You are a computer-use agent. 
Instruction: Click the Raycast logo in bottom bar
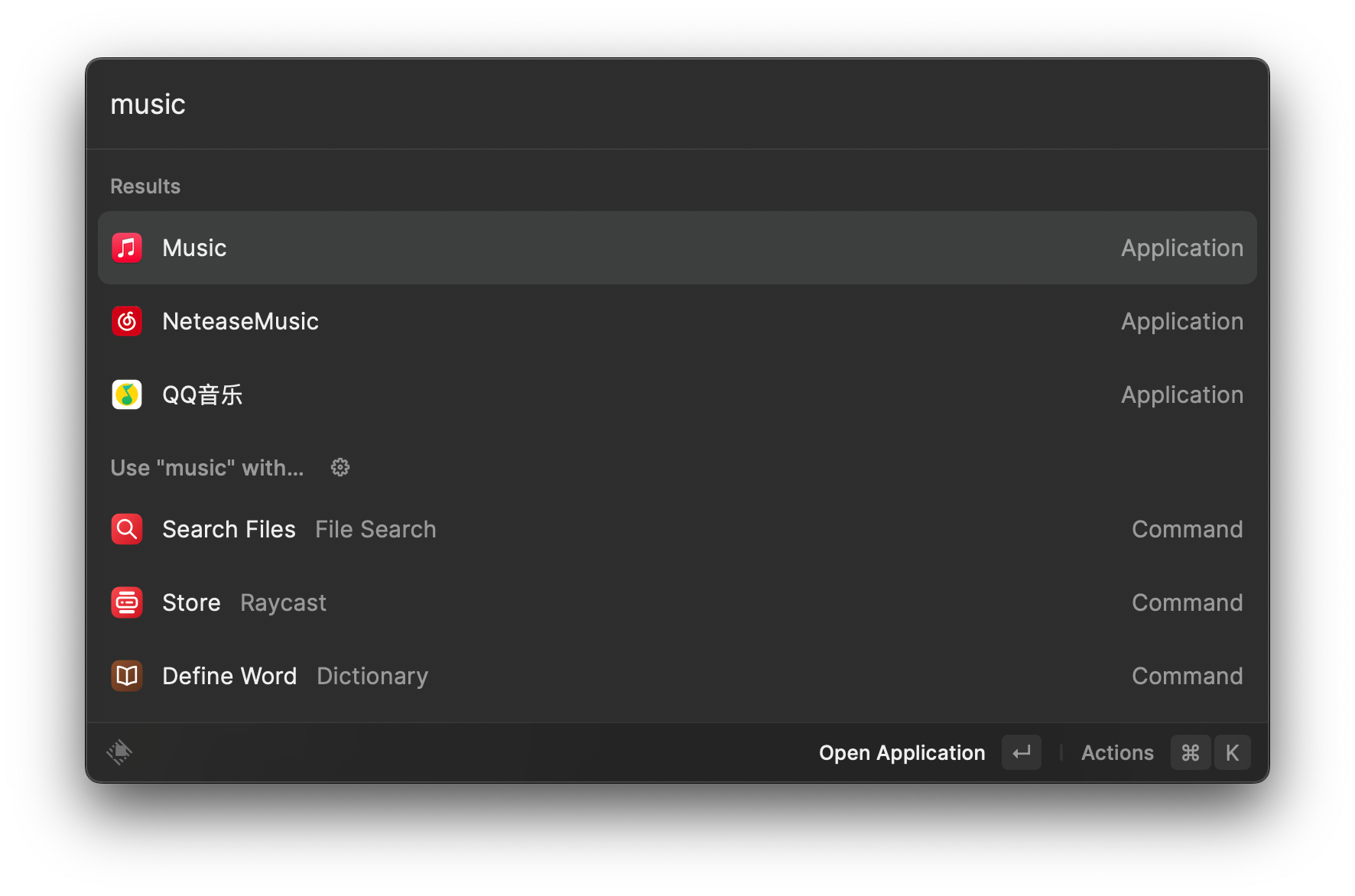(119, 752)
